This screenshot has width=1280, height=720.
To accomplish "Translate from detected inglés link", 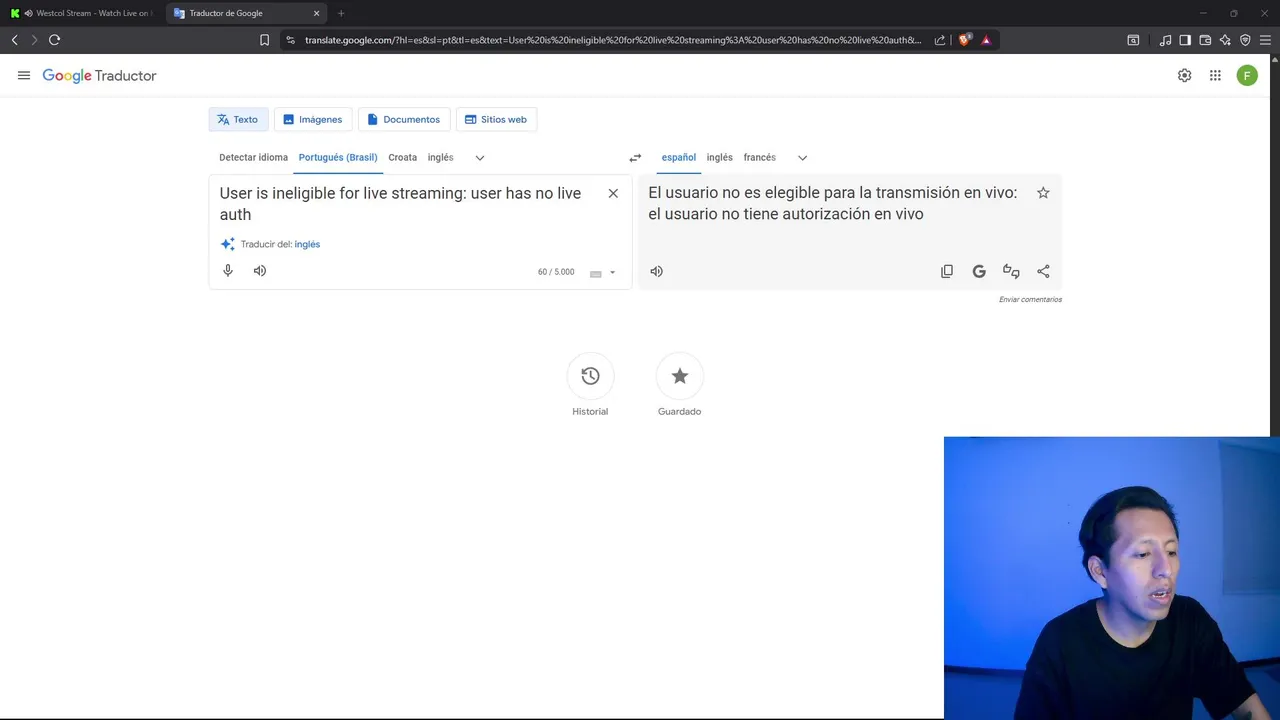I will (x=307, y=244).
